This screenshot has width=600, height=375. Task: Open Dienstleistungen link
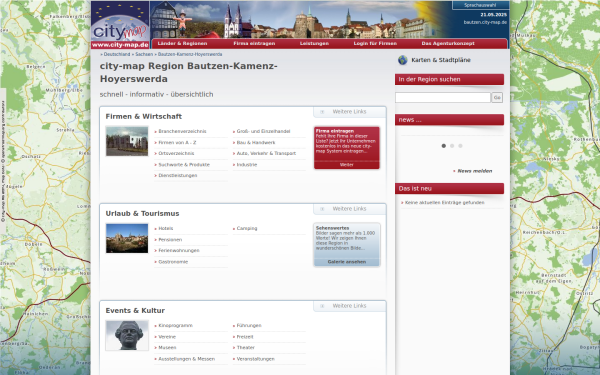(178, 176)
